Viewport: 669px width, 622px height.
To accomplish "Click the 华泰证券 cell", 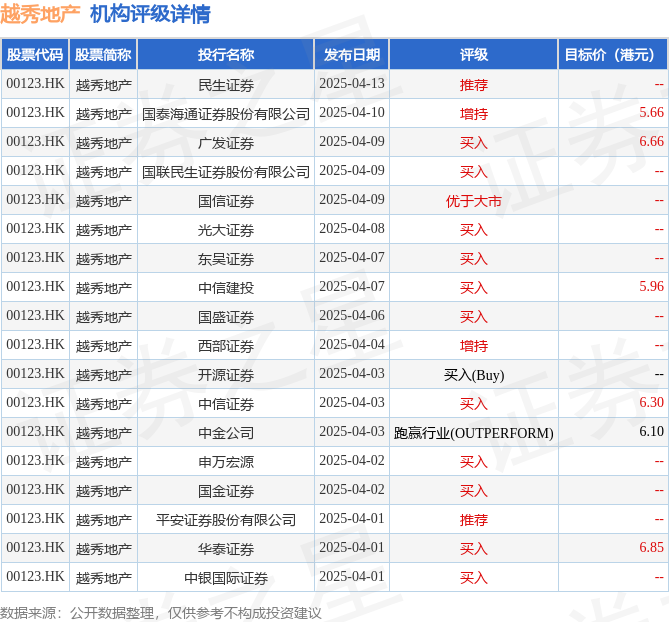I will (x=226, y=549).
